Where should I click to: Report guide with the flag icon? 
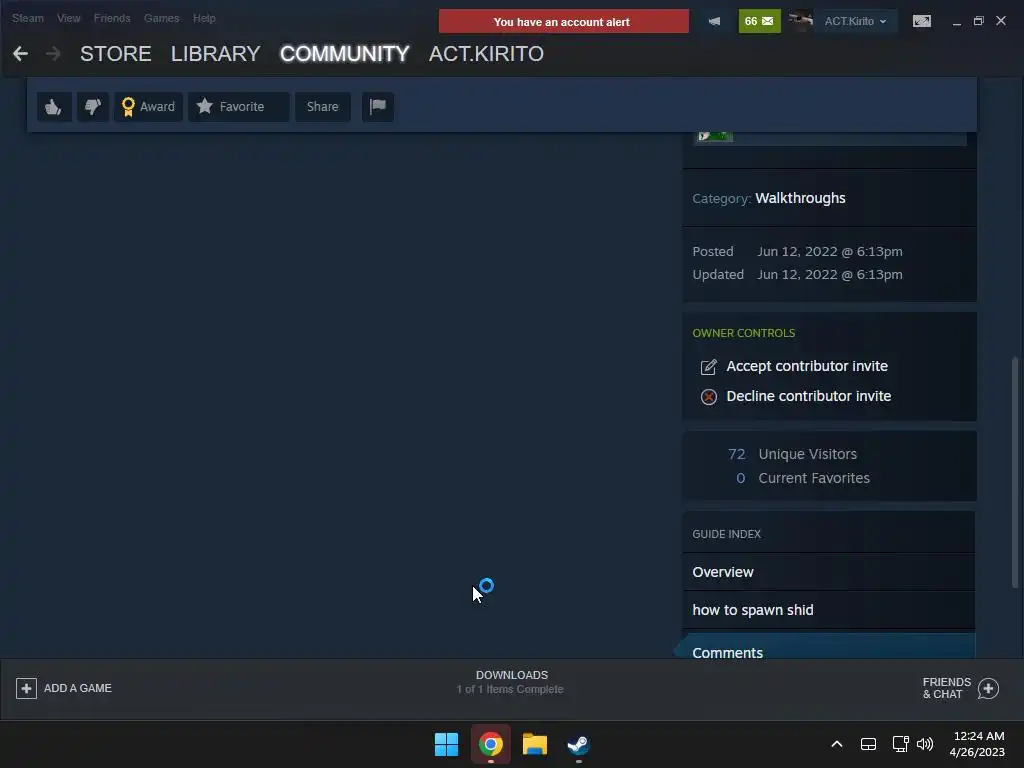click(377, 106)
